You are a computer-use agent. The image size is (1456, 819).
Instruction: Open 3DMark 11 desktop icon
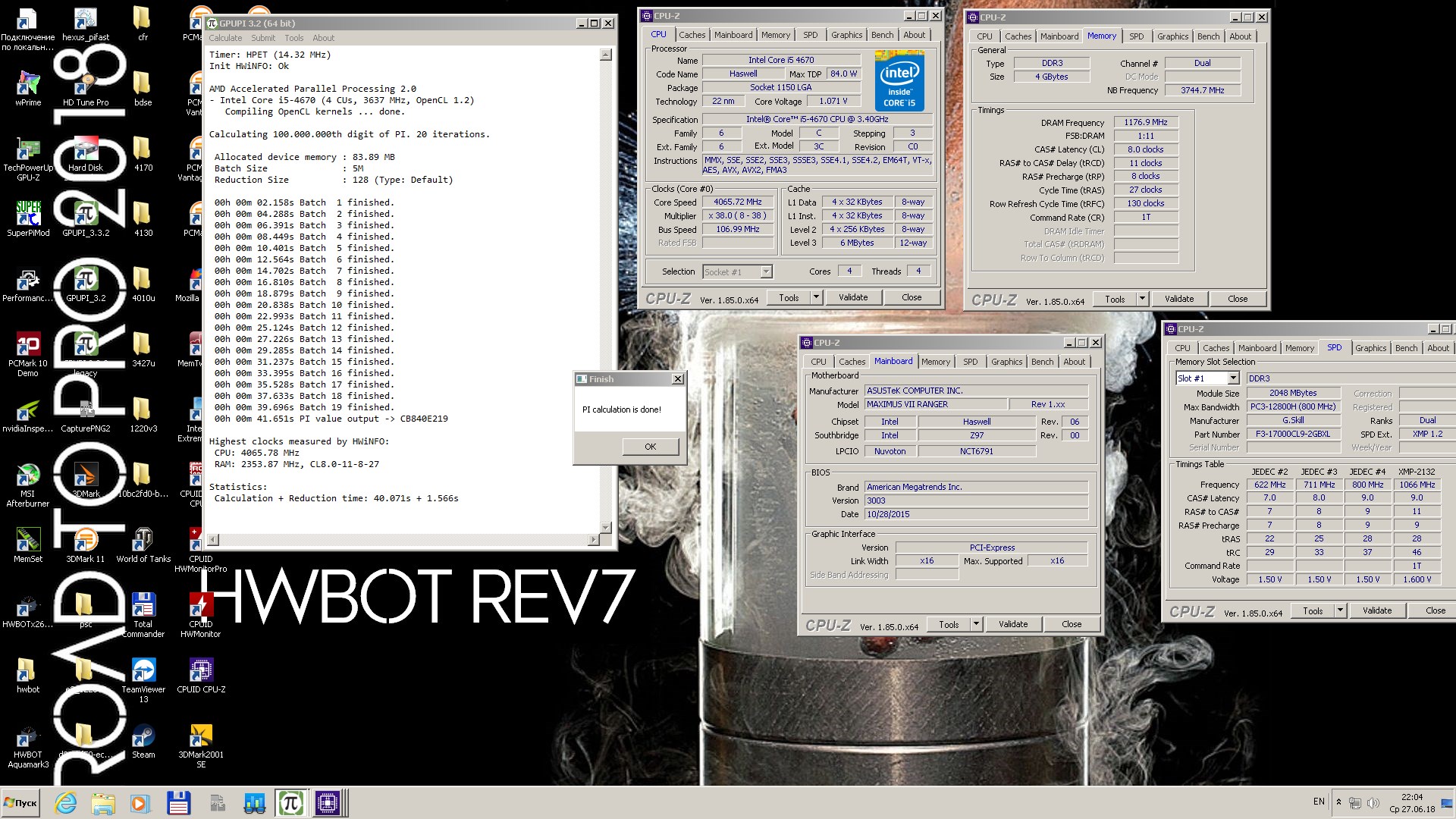[86, 544]
